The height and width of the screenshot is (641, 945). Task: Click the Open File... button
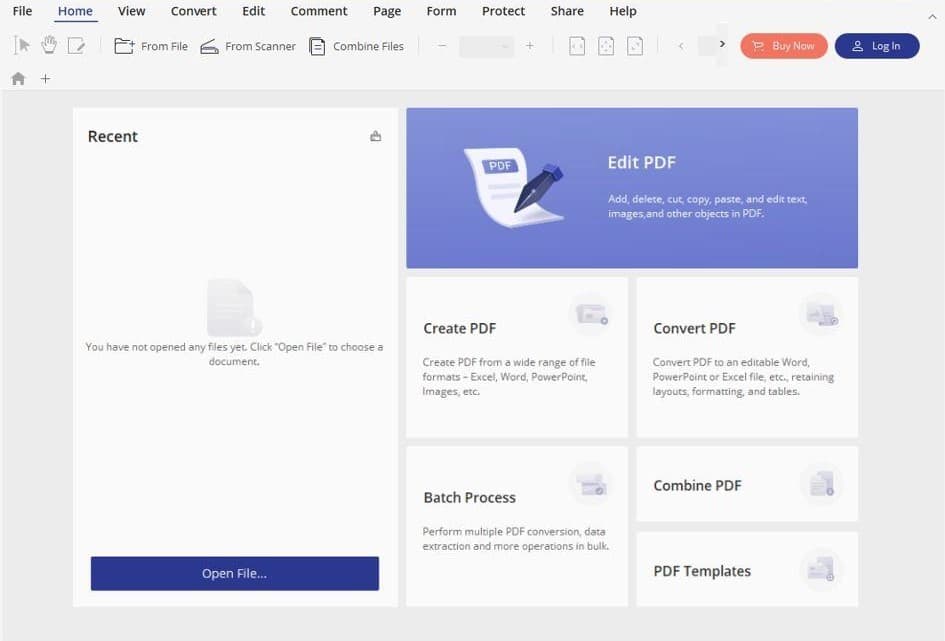[x=235, y=574]
